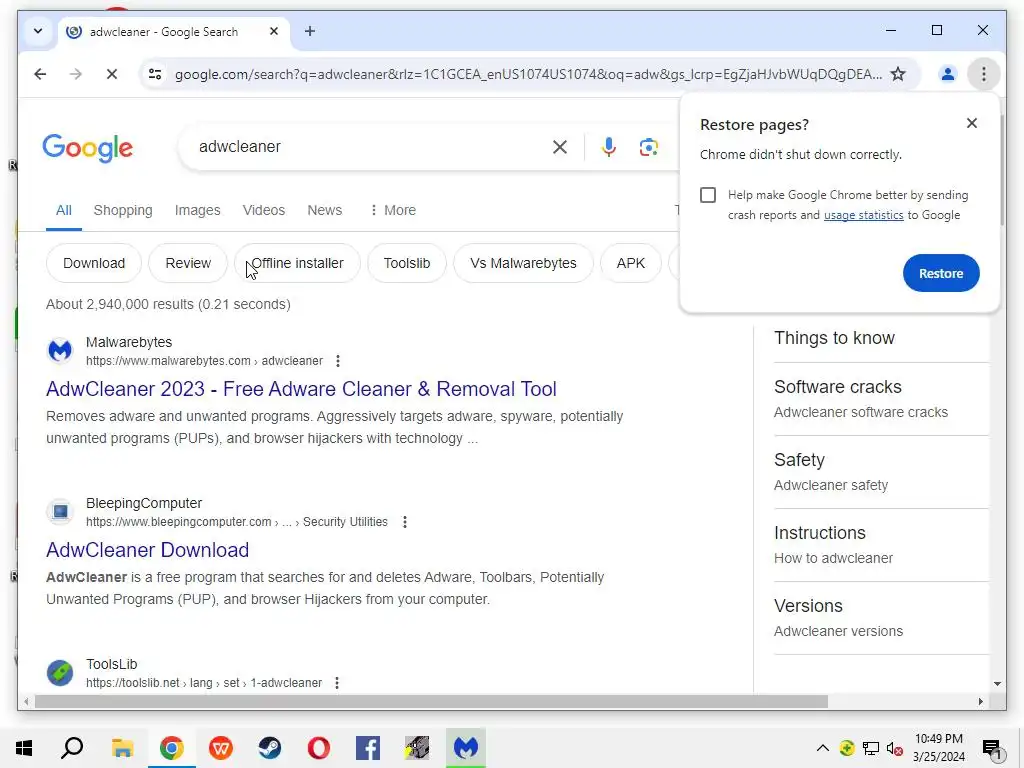This screenshot has width=1024, height=768.
Task: Switch to Images results tab
Action: (x=197, y=210)
